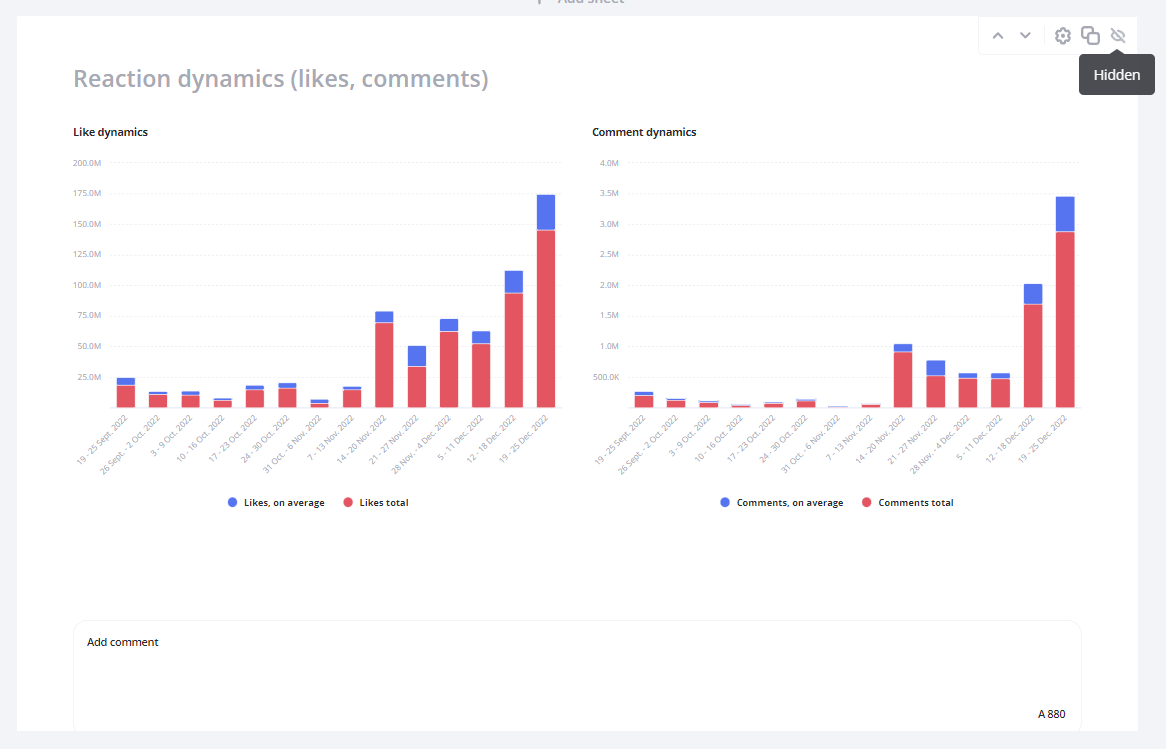The image size is (1166, 749).
Task: Click the move-up chevron arrow
Action: click(x=997, y=36)
